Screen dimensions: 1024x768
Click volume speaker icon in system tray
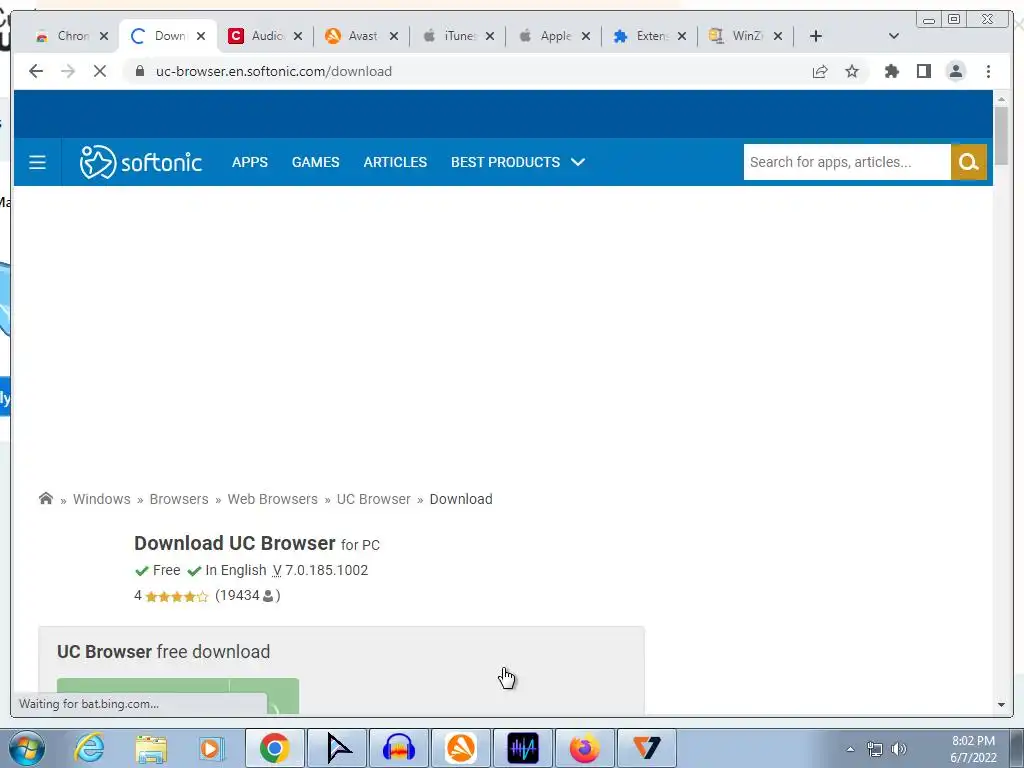click(899, 749)
